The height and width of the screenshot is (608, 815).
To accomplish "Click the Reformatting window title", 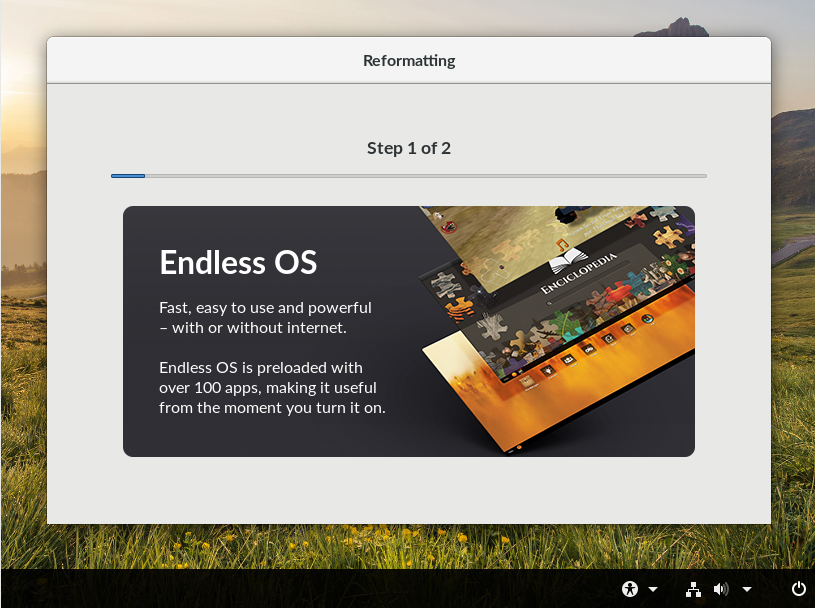I will pyautogui.click(x=409, y=61).
